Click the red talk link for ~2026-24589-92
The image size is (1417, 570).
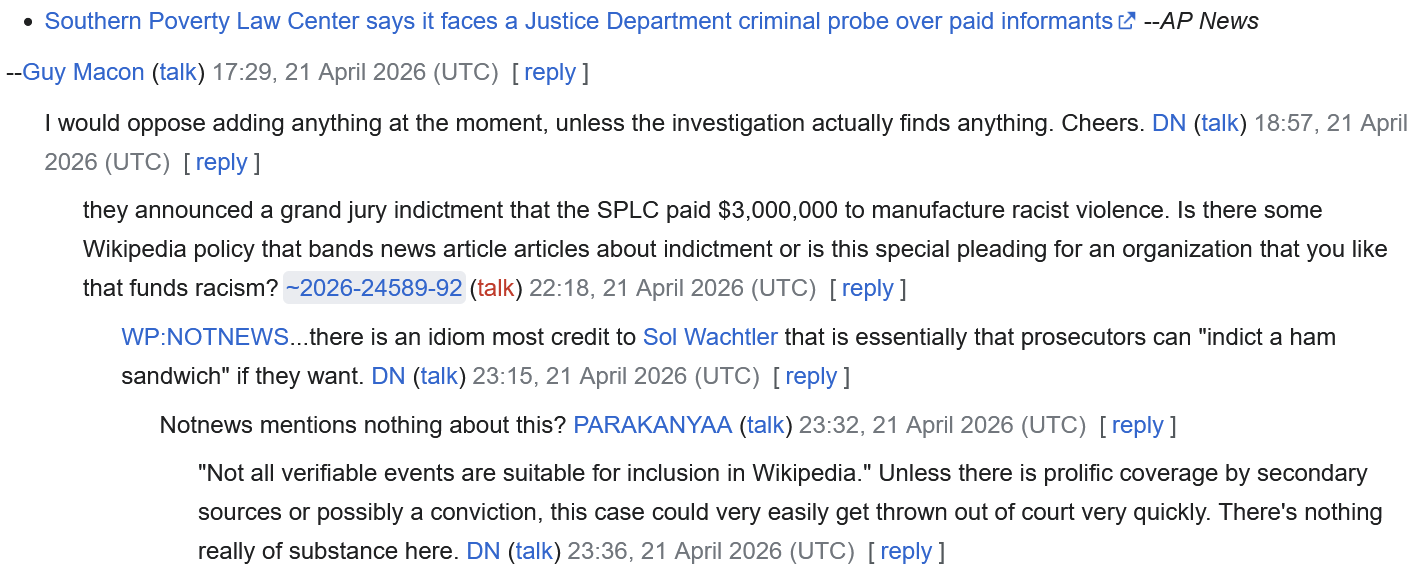[496, 288]
